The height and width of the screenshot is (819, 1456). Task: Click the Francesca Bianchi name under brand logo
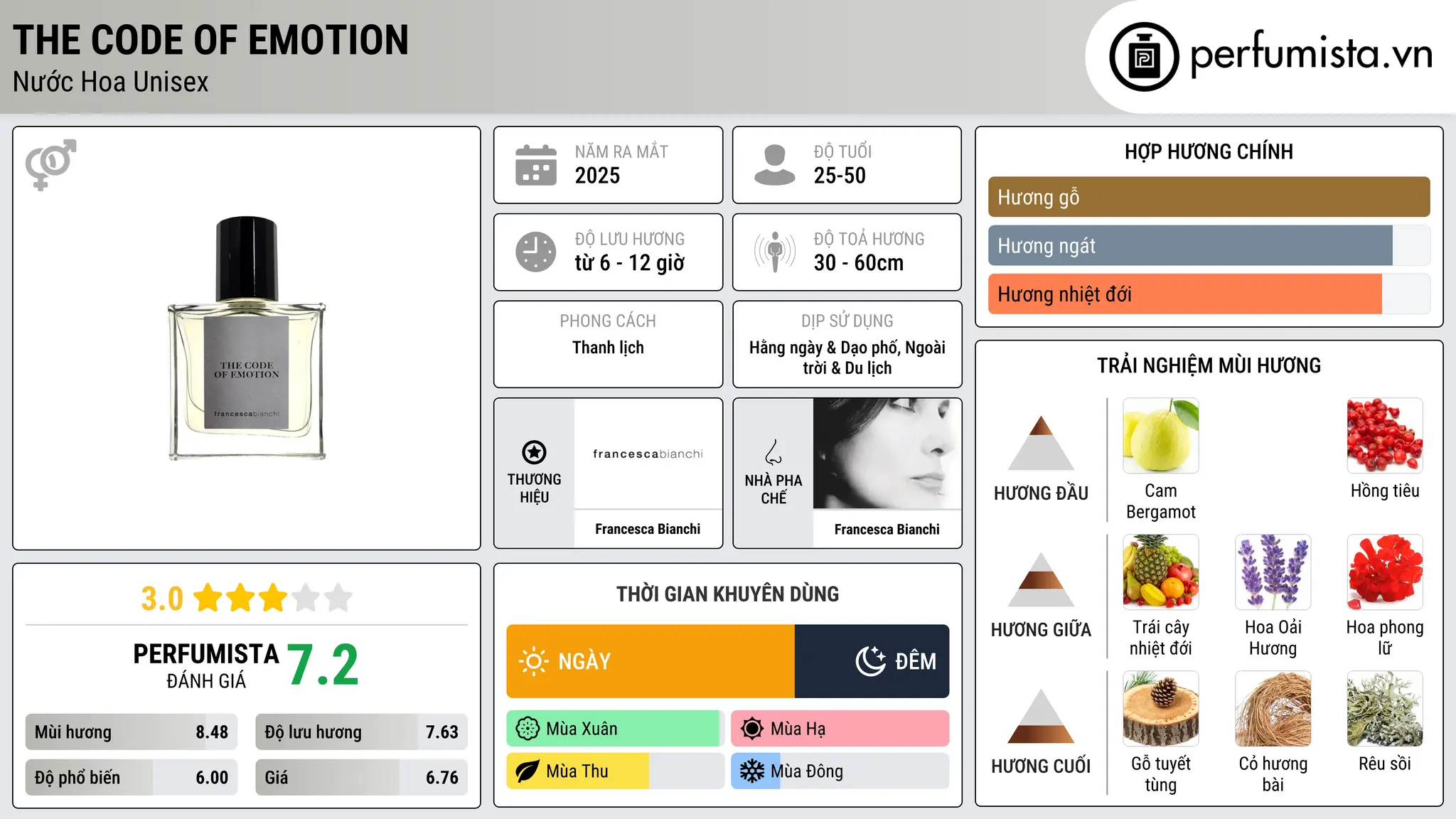coord(648,529)
